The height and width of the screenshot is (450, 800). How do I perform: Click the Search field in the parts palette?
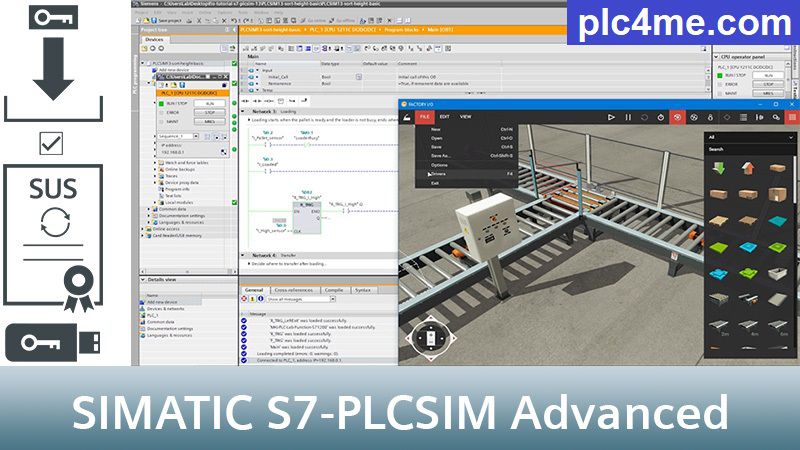750,150
